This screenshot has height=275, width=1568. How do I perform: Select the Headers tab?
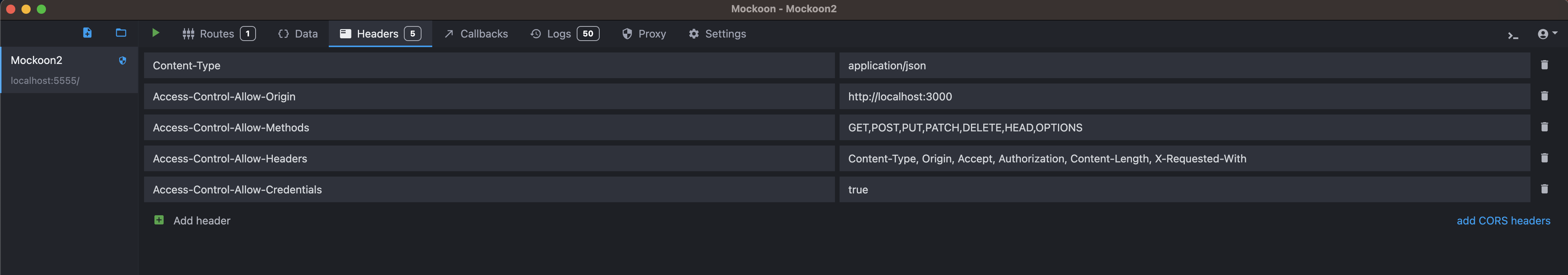tap(381, 33)
